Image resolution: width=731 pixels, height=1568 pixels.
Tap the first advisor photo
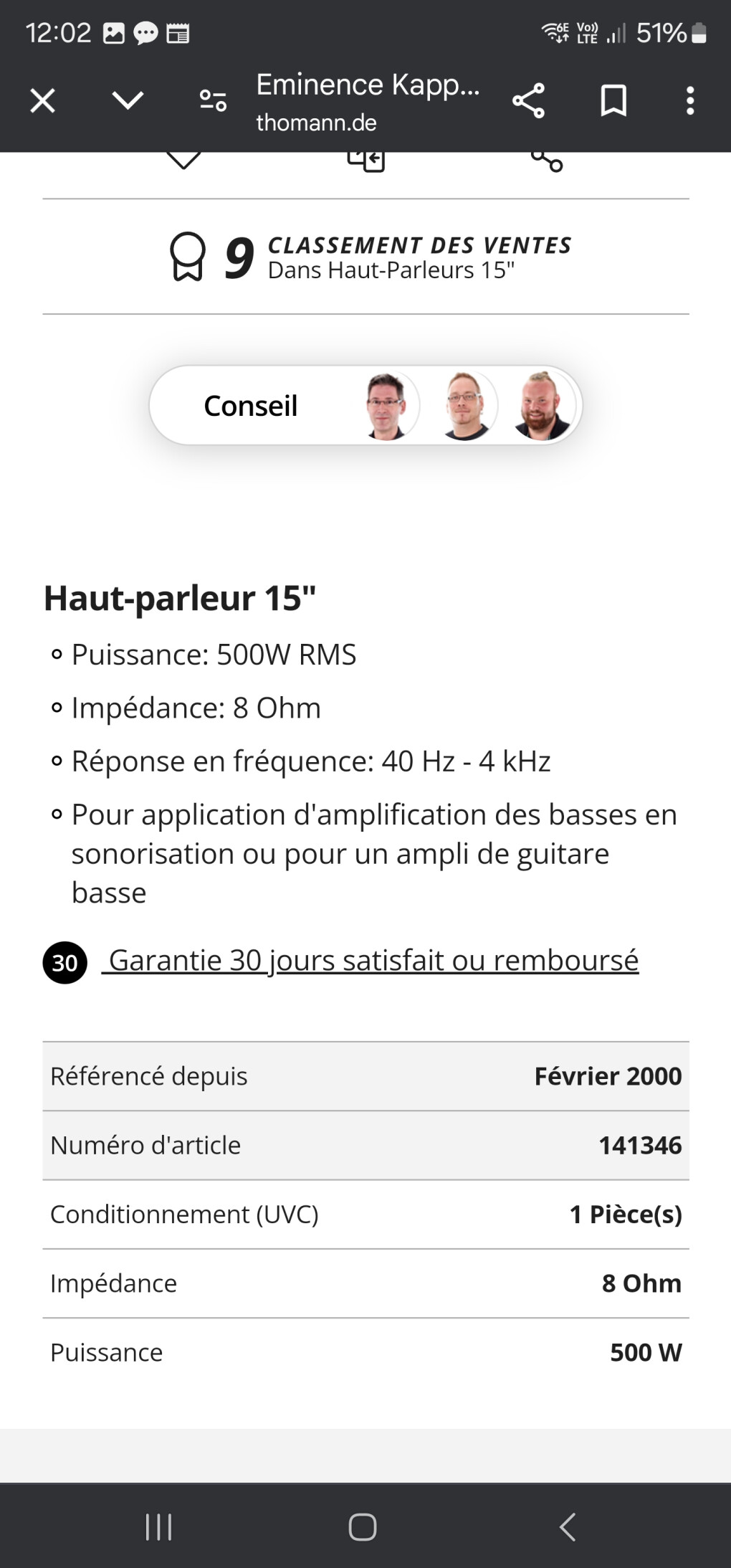[x=387, y=406]
